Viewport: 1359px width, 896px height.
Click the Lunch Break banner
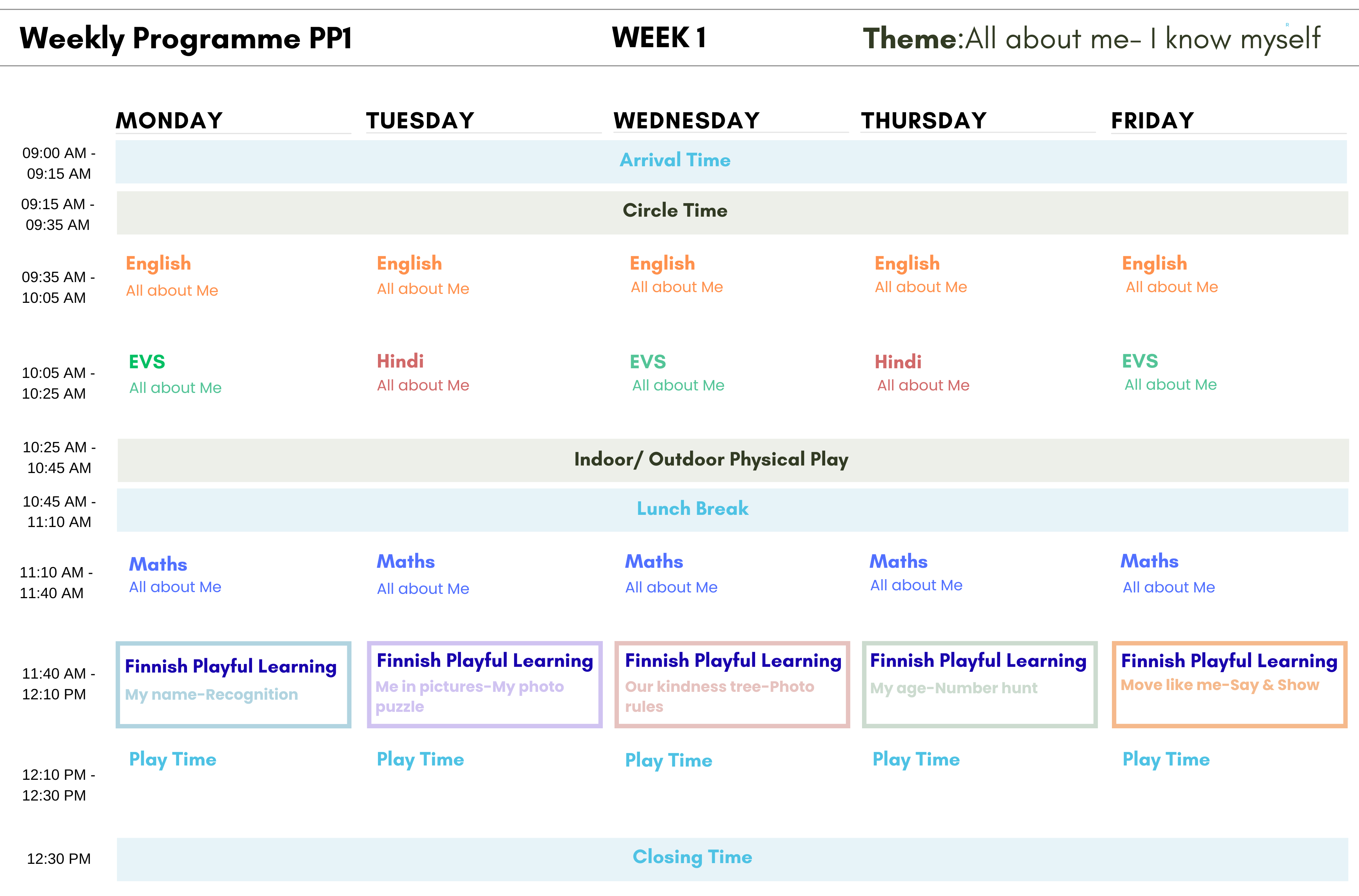[x=692, y=508]
